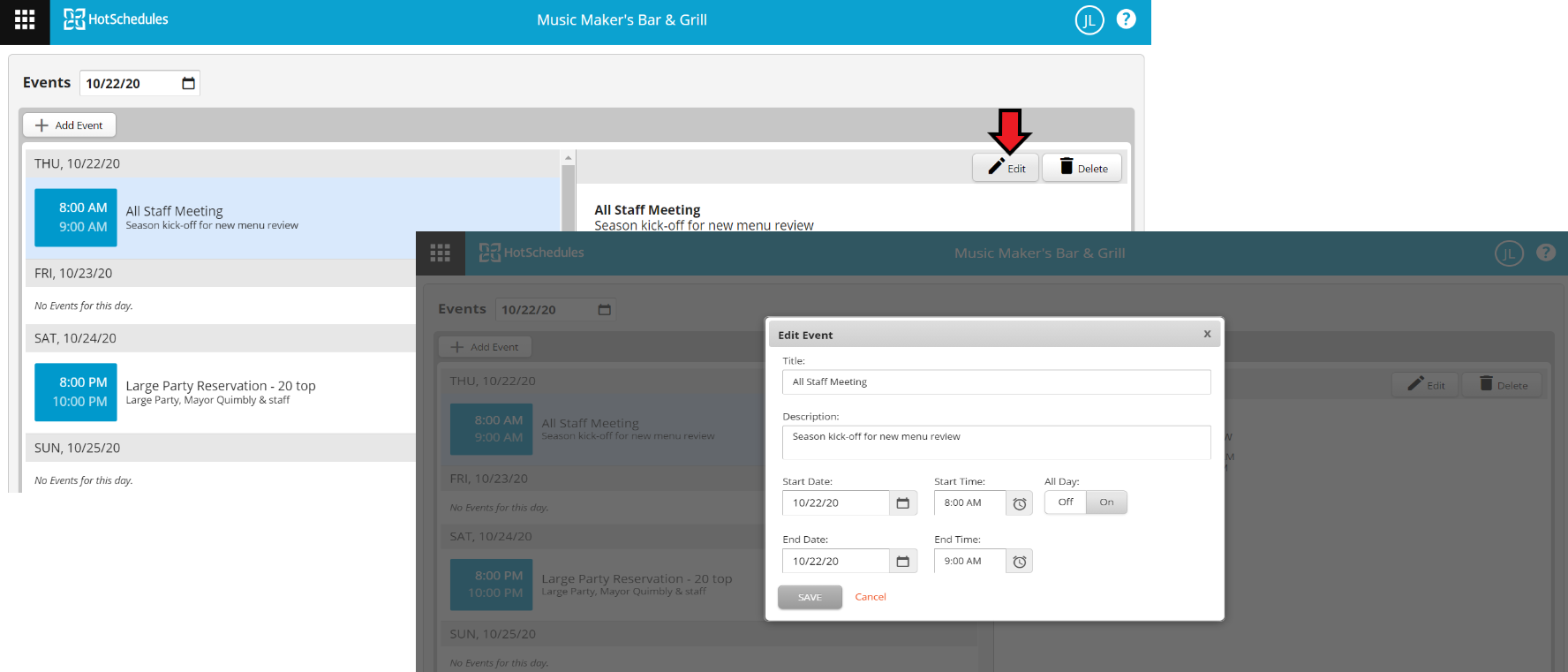Open the Start Time clock picker

click(1020, 503)
